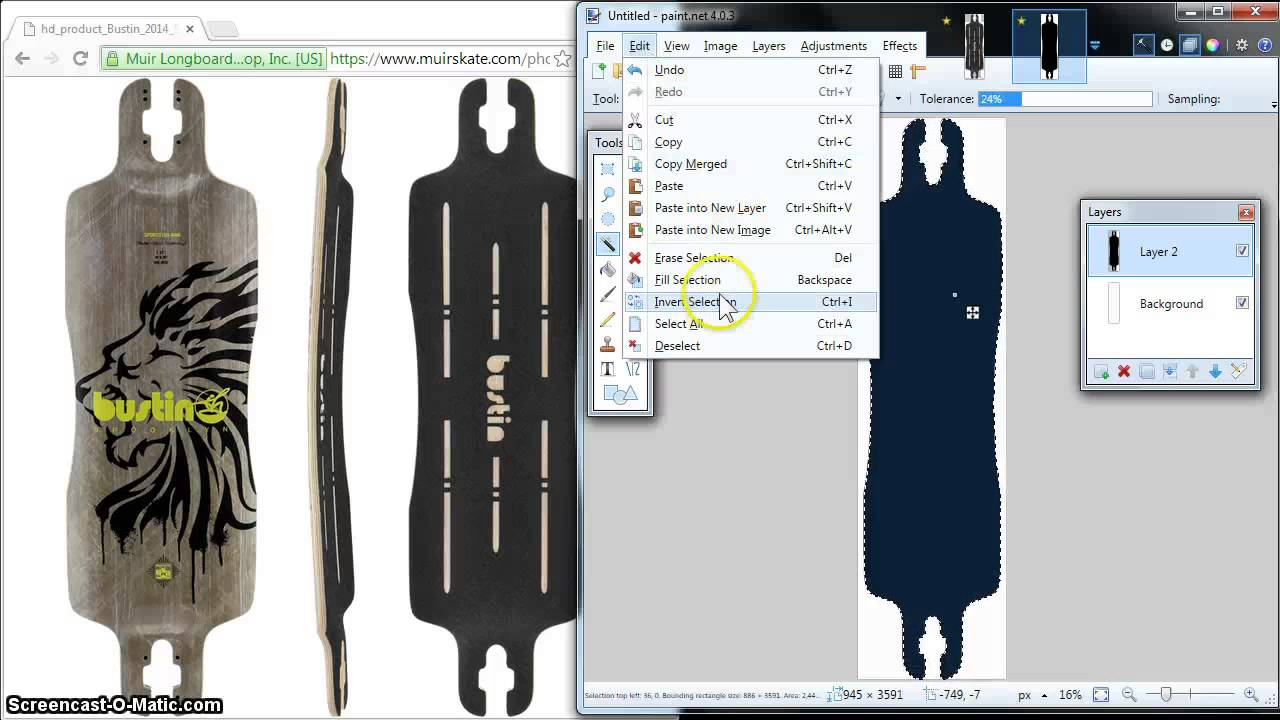Toggle Layer 2 visibility checkbox

tap(1242, 251)
